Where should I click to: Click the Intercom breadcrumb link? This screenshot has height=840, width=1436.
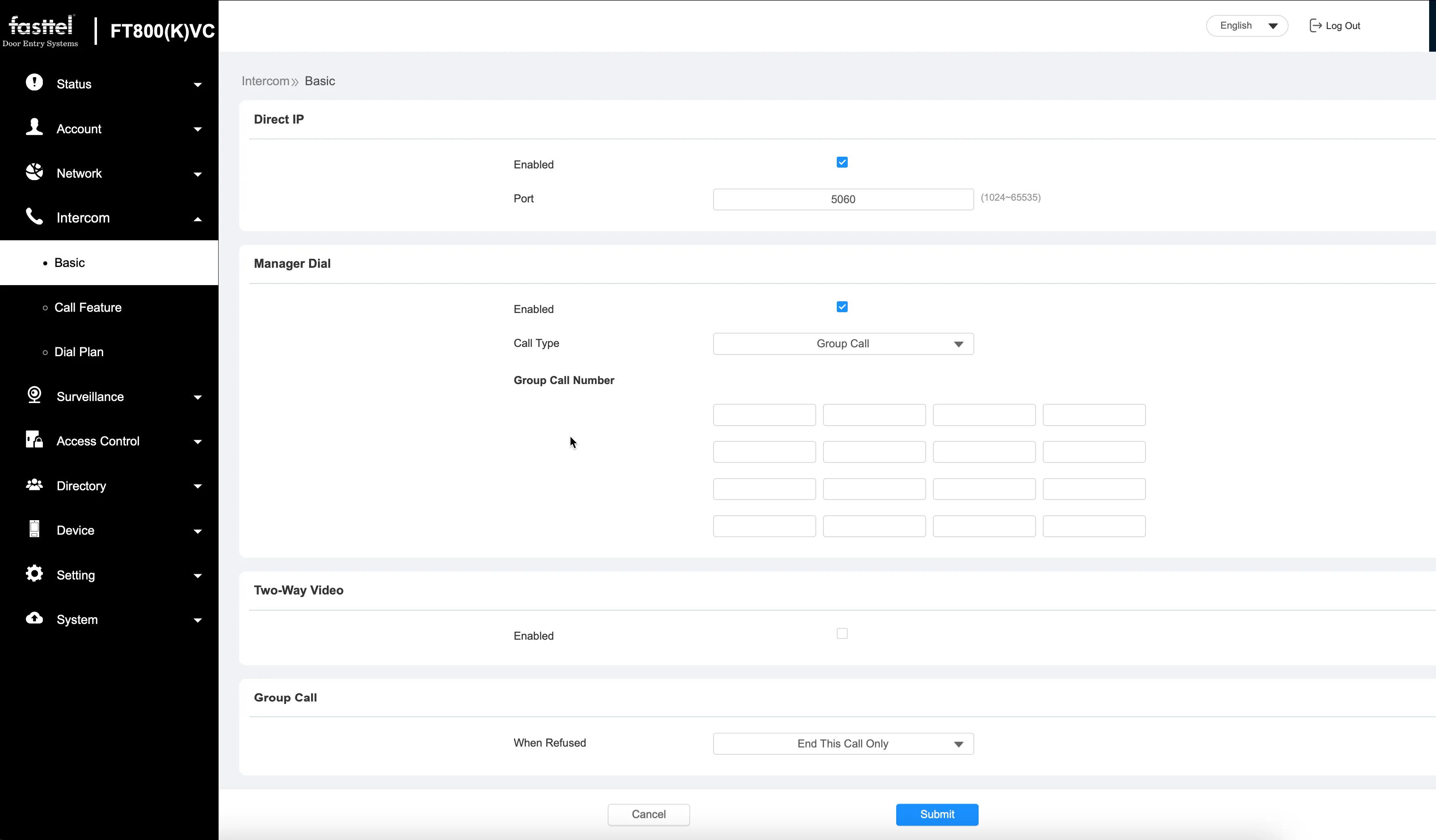pos(265,81)
